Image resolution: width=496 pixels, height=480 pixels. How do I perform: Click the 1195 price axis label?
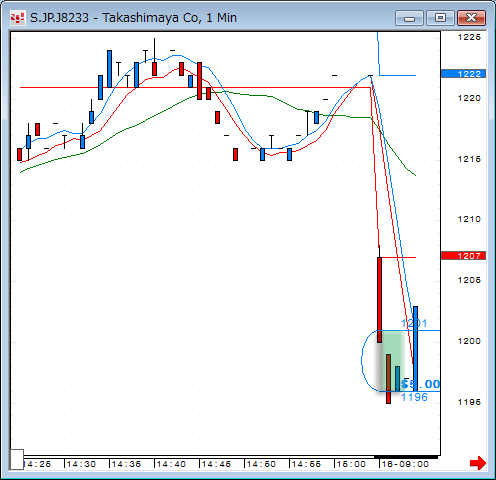click(x=469, y=402)
